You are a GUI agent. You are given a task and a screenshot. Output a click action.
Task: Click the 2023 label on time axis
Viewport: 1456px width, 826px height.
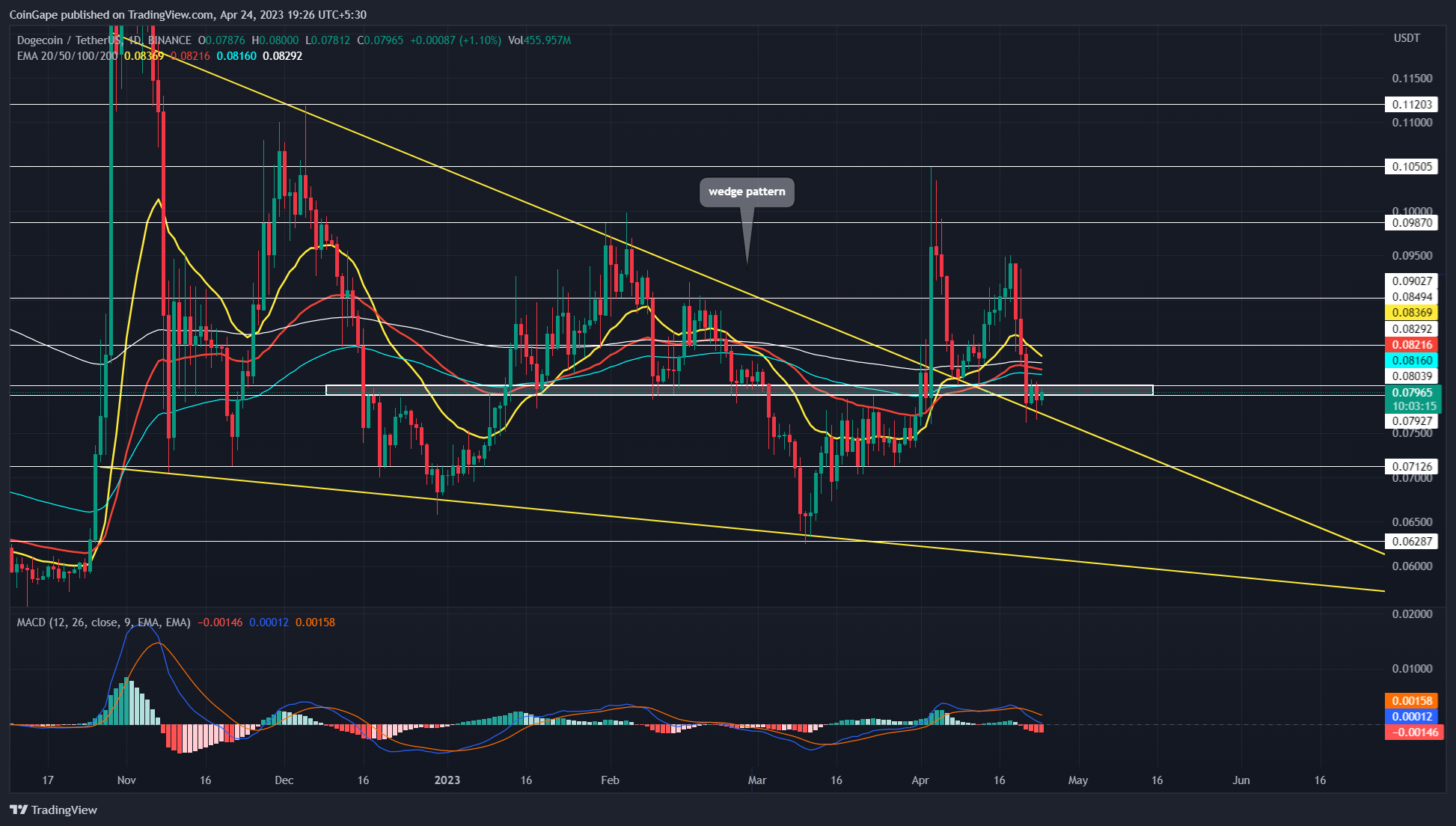pyautogui.click(x=447, y=780)
